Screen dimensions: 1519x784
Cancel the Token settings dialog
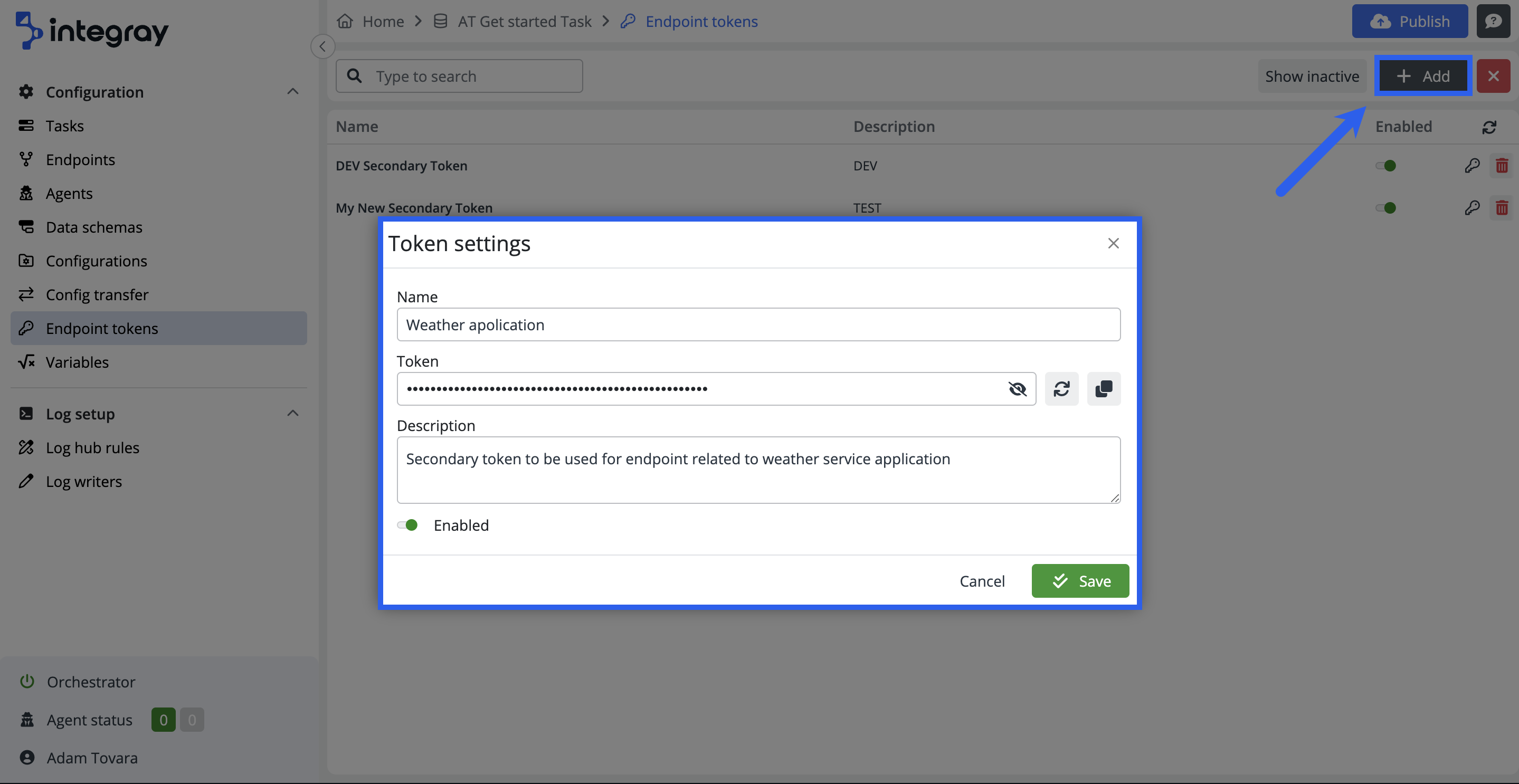pyautogui.click(x=982, y=581)
